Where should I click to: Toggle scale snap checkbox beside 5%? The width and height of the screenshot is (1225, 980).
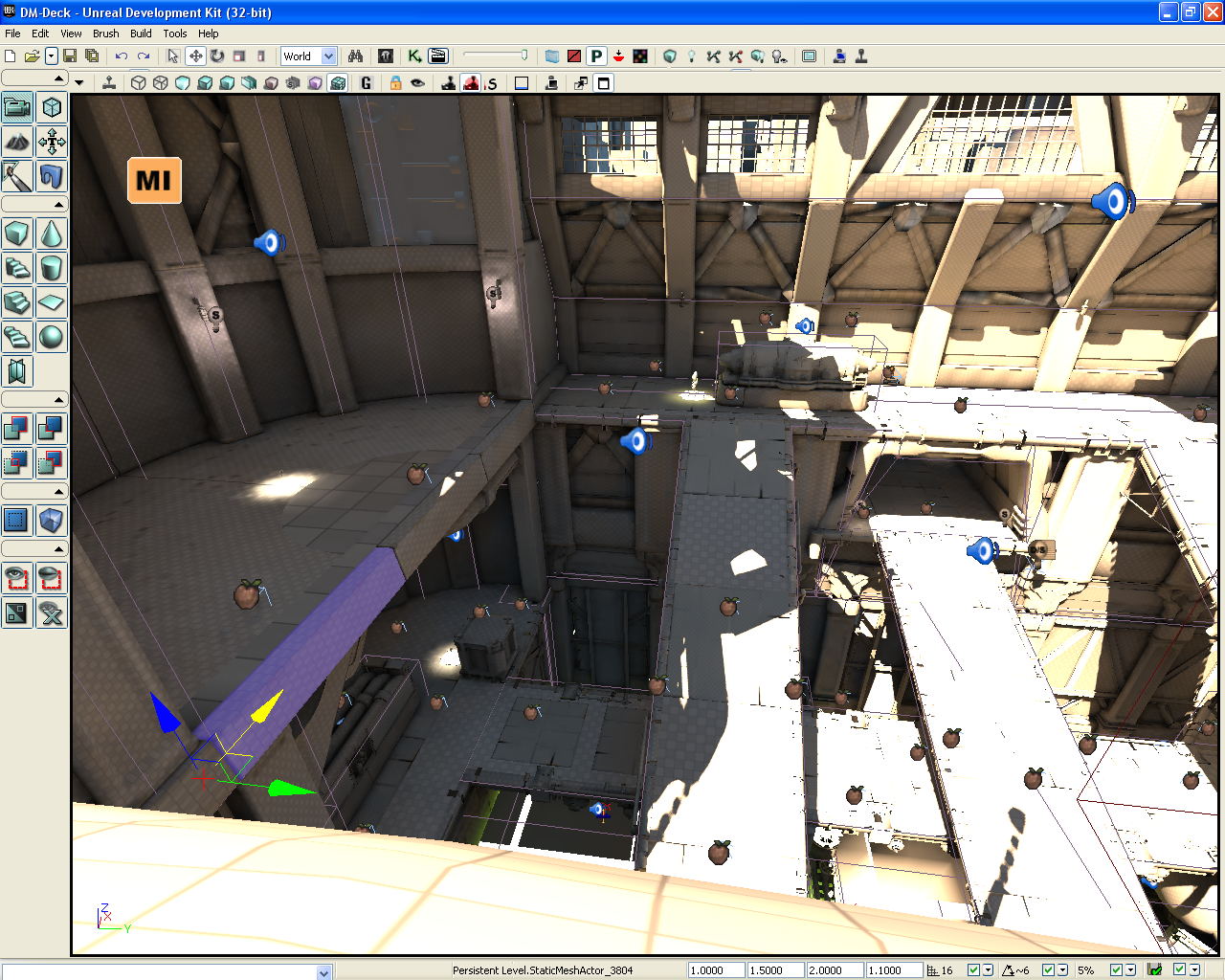coord(1116,970)
